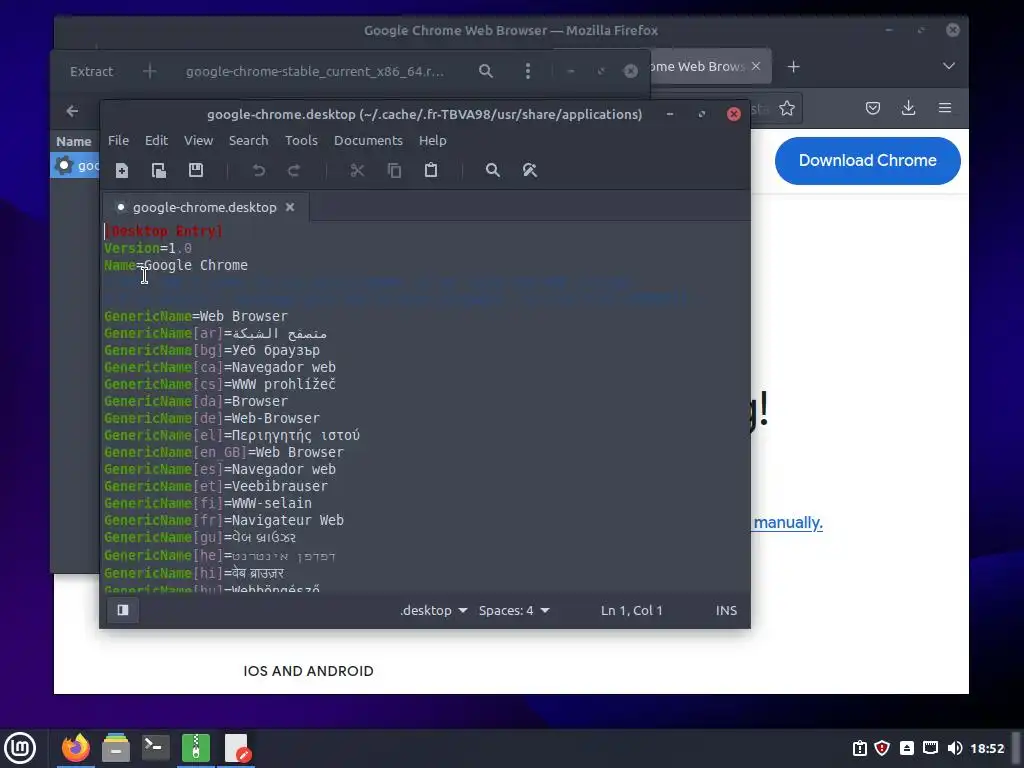Close the google-chrome.desktop document tab
The image size is (1024, 768).
click(x=290, y=207)
